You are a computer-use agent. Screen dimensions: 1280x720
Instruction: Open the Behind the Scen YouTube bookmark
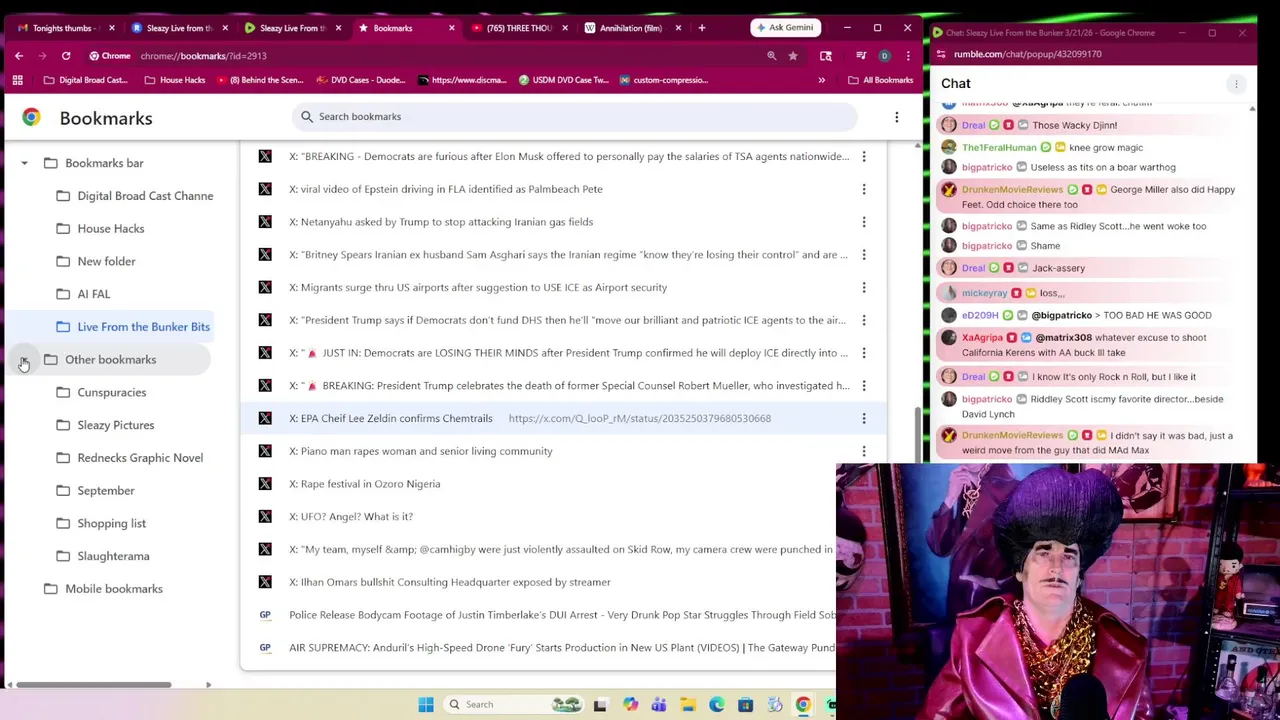click(258, 80)
